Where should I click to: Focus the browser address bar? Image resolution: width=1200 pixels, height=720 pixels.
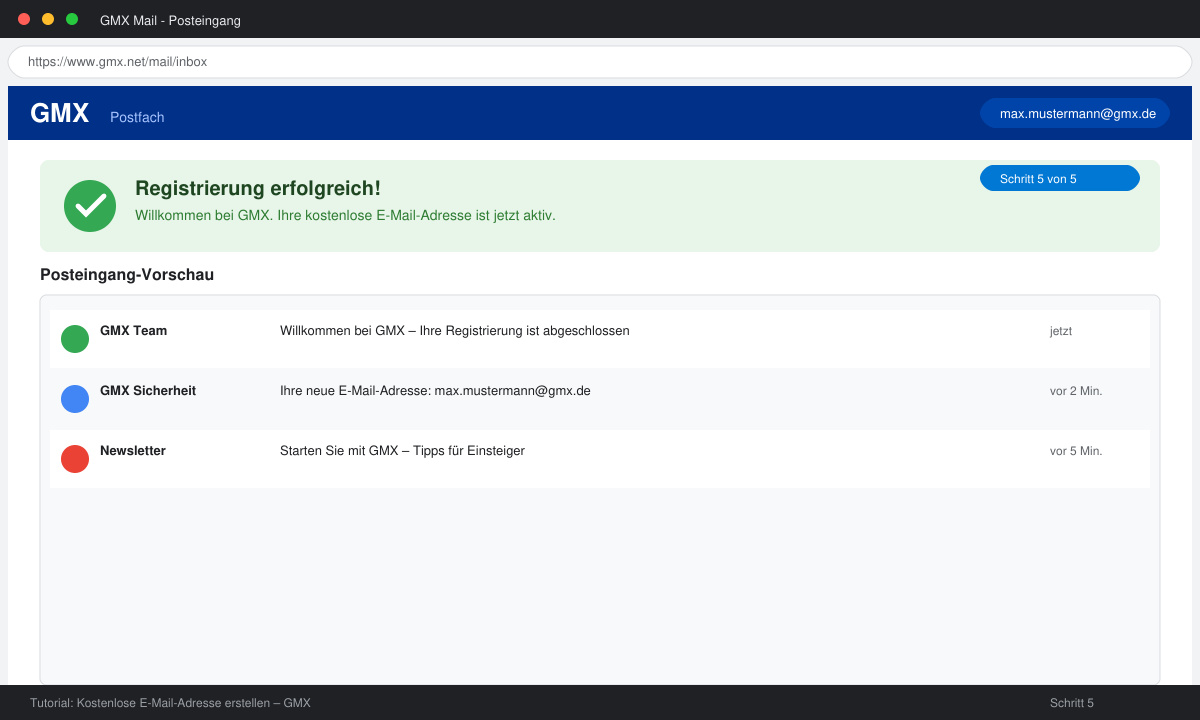click(x=600, y=61)
